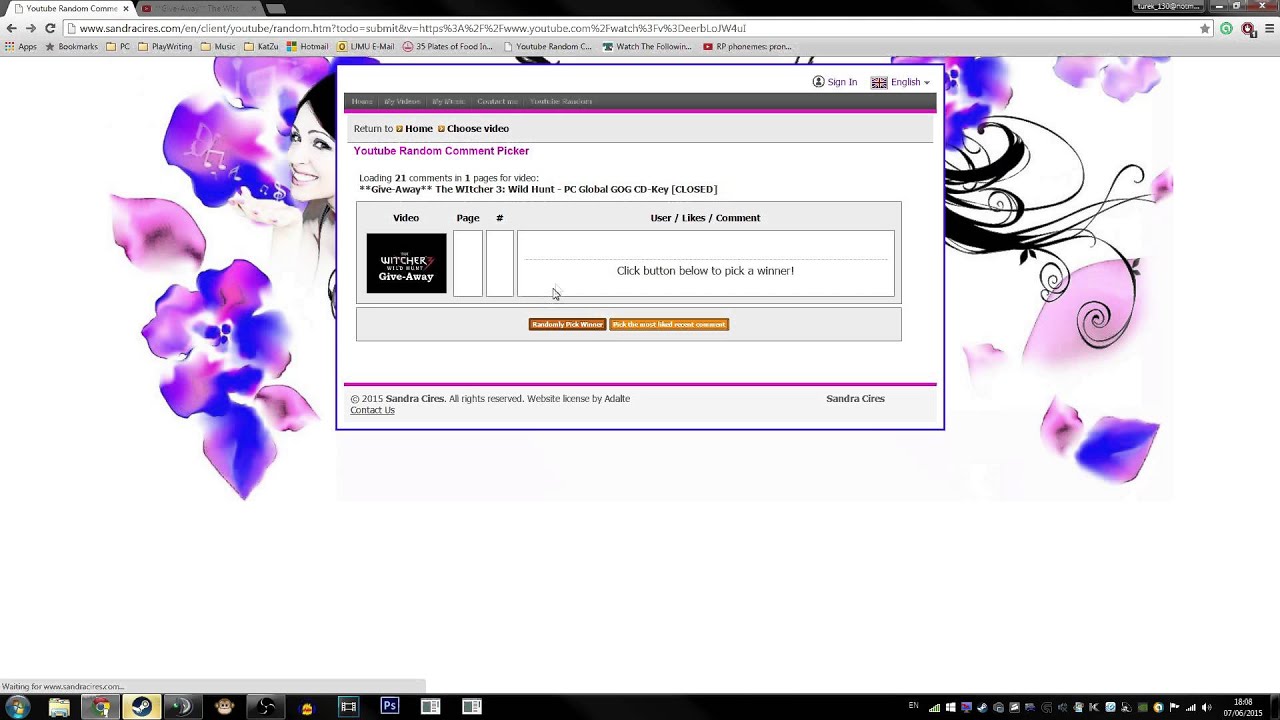
Task: Open the Chrome hamburger menu
Action: pos(1269,28)
